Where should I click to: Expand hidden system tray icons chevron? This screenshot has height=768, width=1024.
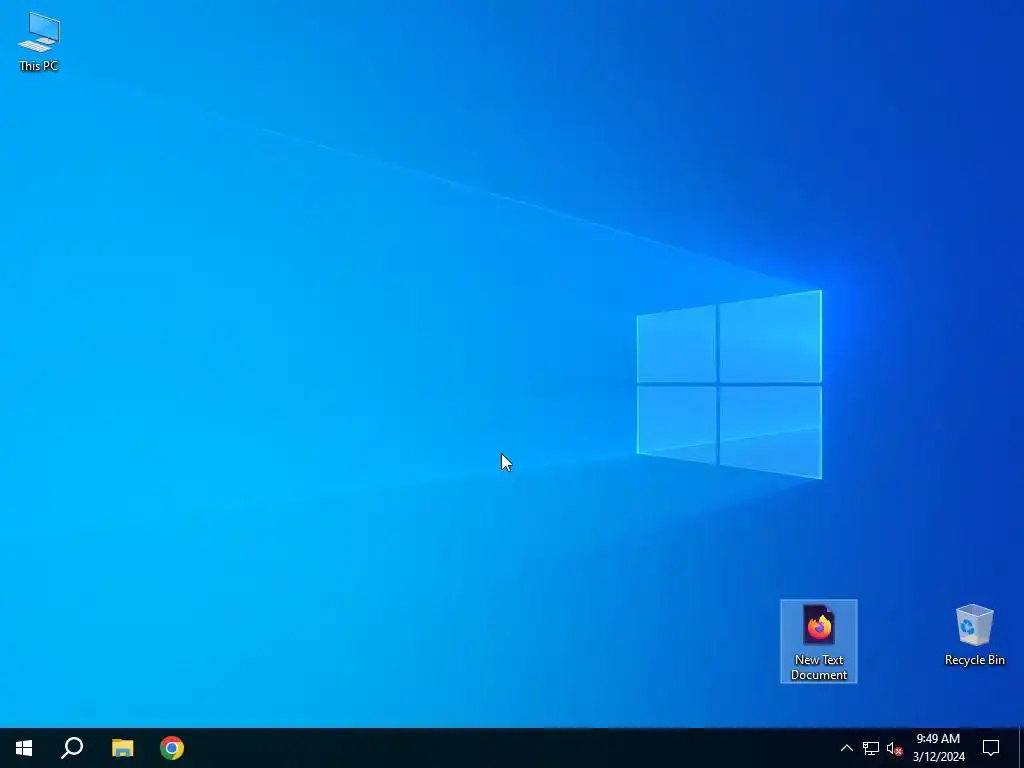pyautogui.click(x=846, y=748)
